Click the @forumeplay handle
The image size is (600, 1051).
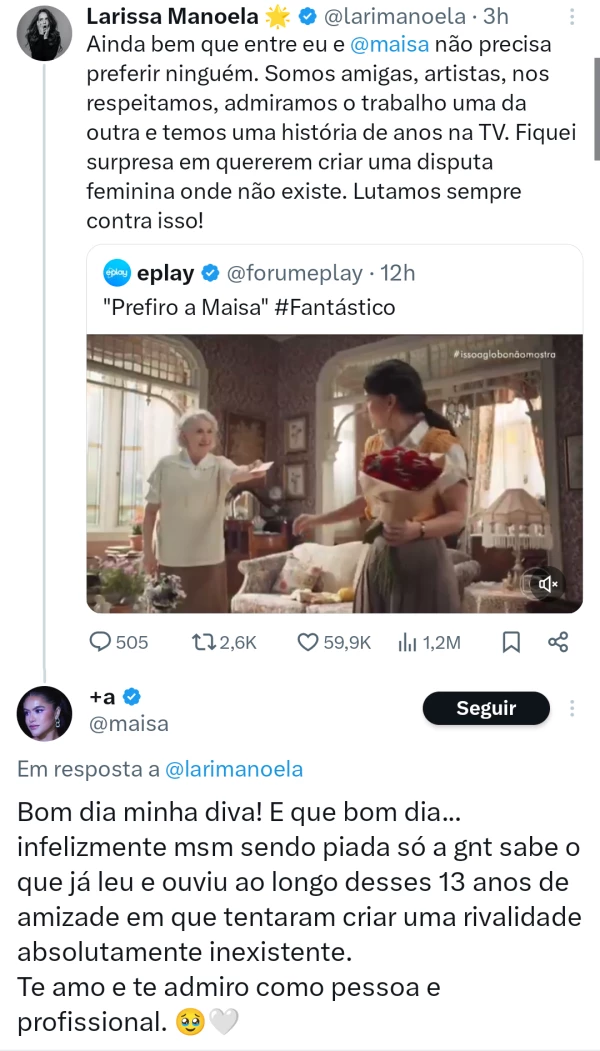[289, 272]
